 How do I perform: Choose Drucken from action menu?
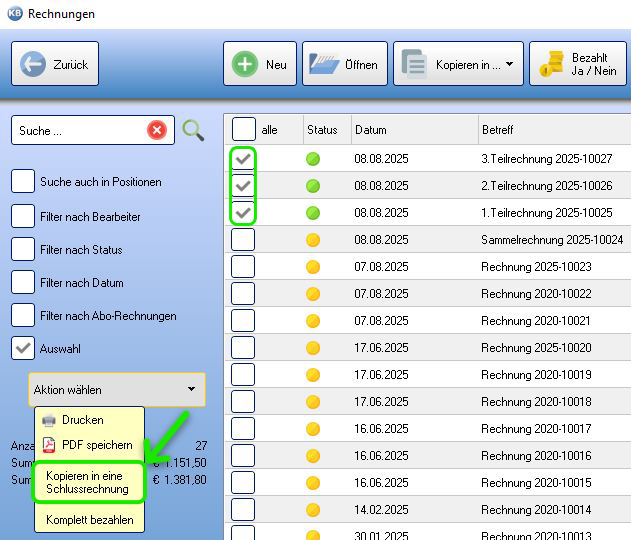coord(89,420)
